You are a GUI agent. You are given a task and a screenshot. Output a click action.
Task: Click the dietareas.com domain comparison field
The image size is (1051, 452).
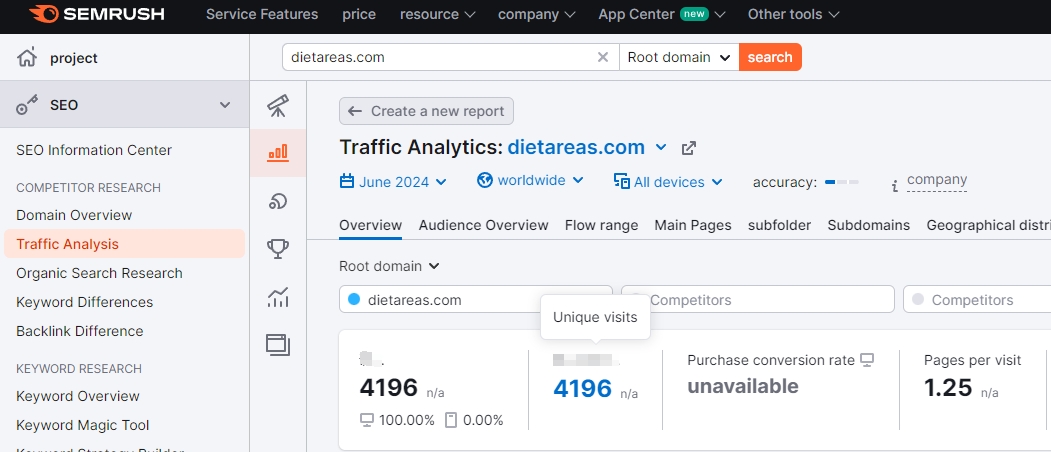(476, 299)
